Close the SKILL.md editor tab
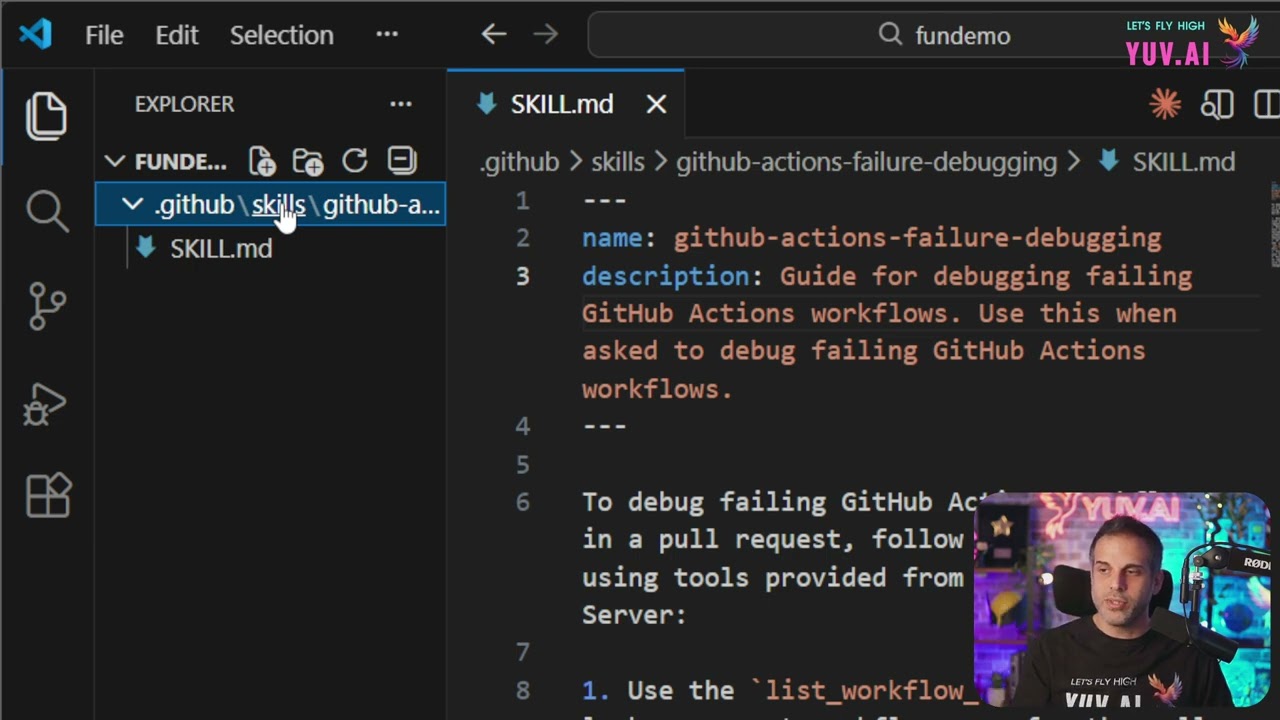 point(656,104)
